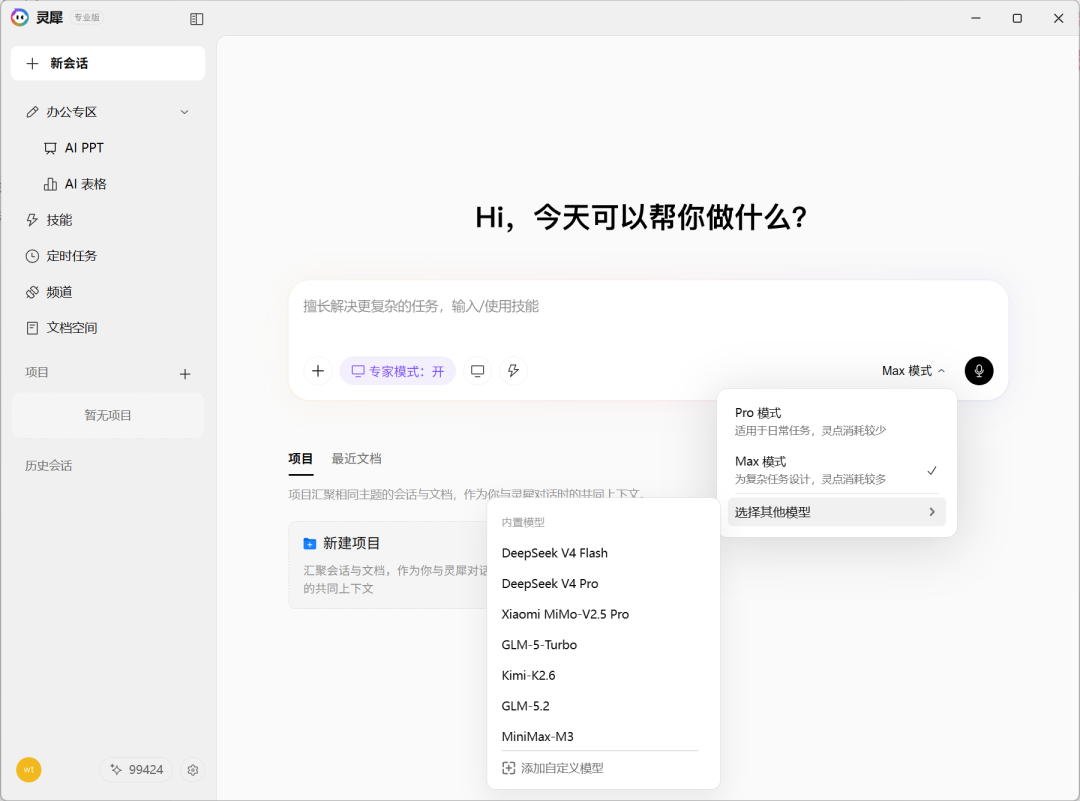The height and width of the screenshot is (801, 1080).
Task: Select Pro 模式 option
Action: click(837, 421)
